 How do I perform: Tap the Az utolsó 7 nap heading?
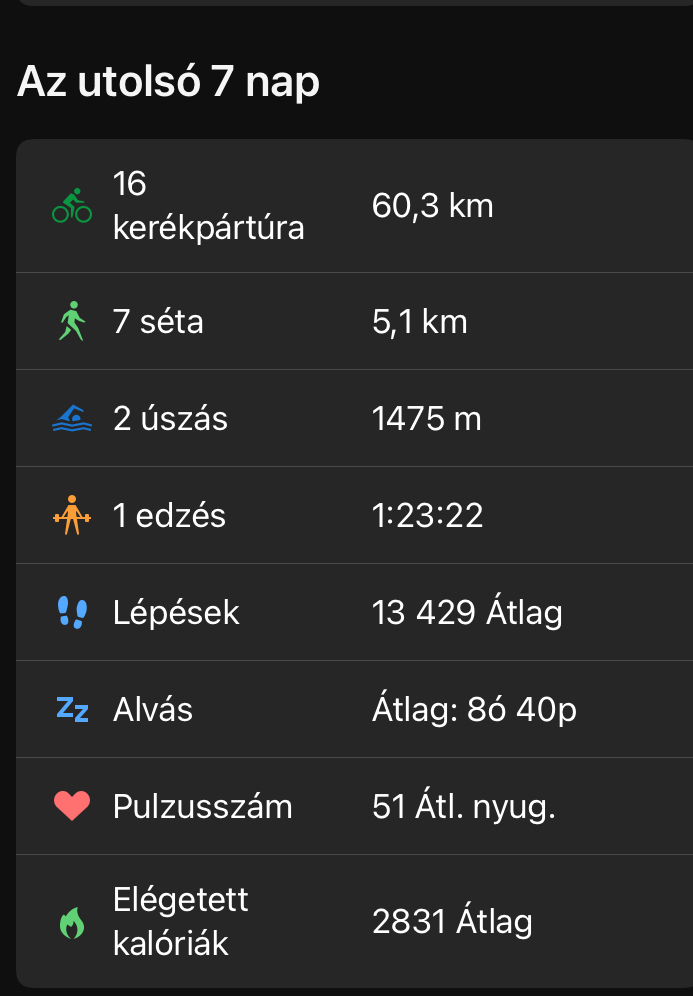[x=168, y=81]
